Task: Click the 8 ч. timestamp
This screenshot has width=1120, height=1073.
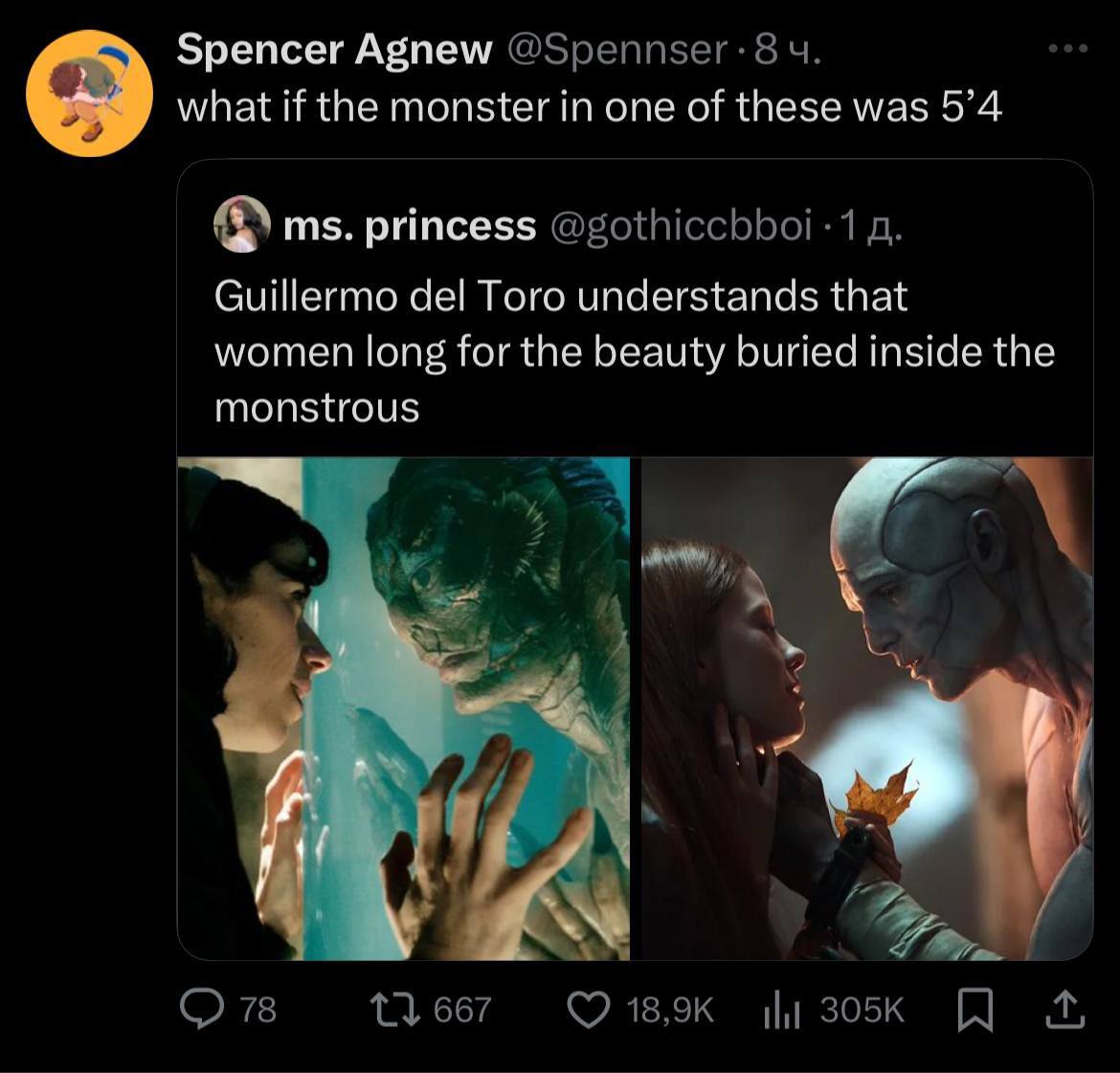Action: point(788,50)
